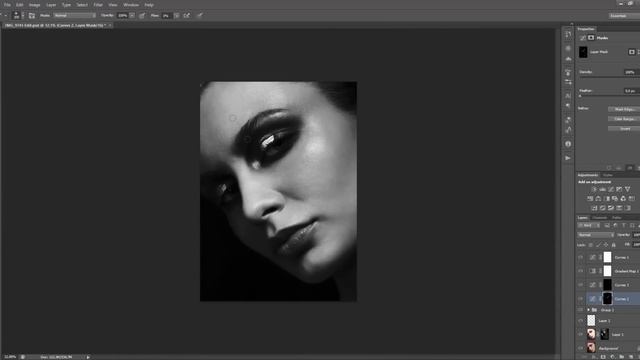Open the Window menu
This screenshot has height=360, width=640.
(131, 5)
